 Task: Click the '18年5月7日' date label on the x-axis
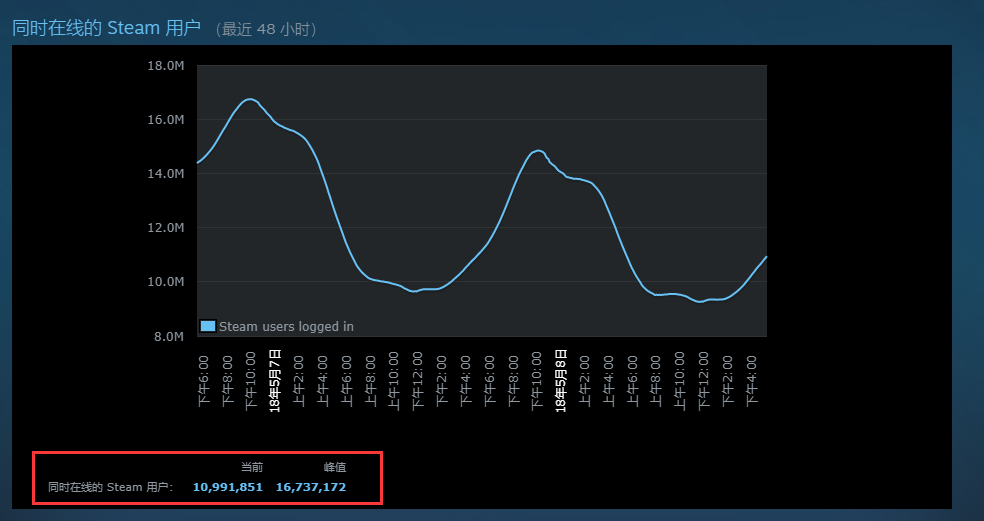point(275,381)
